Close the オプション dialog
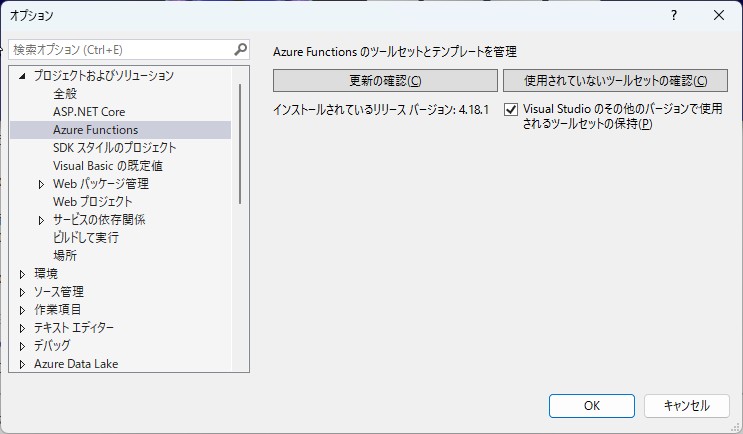This screenshot has width=743, height=434. [x=719, y=16]
